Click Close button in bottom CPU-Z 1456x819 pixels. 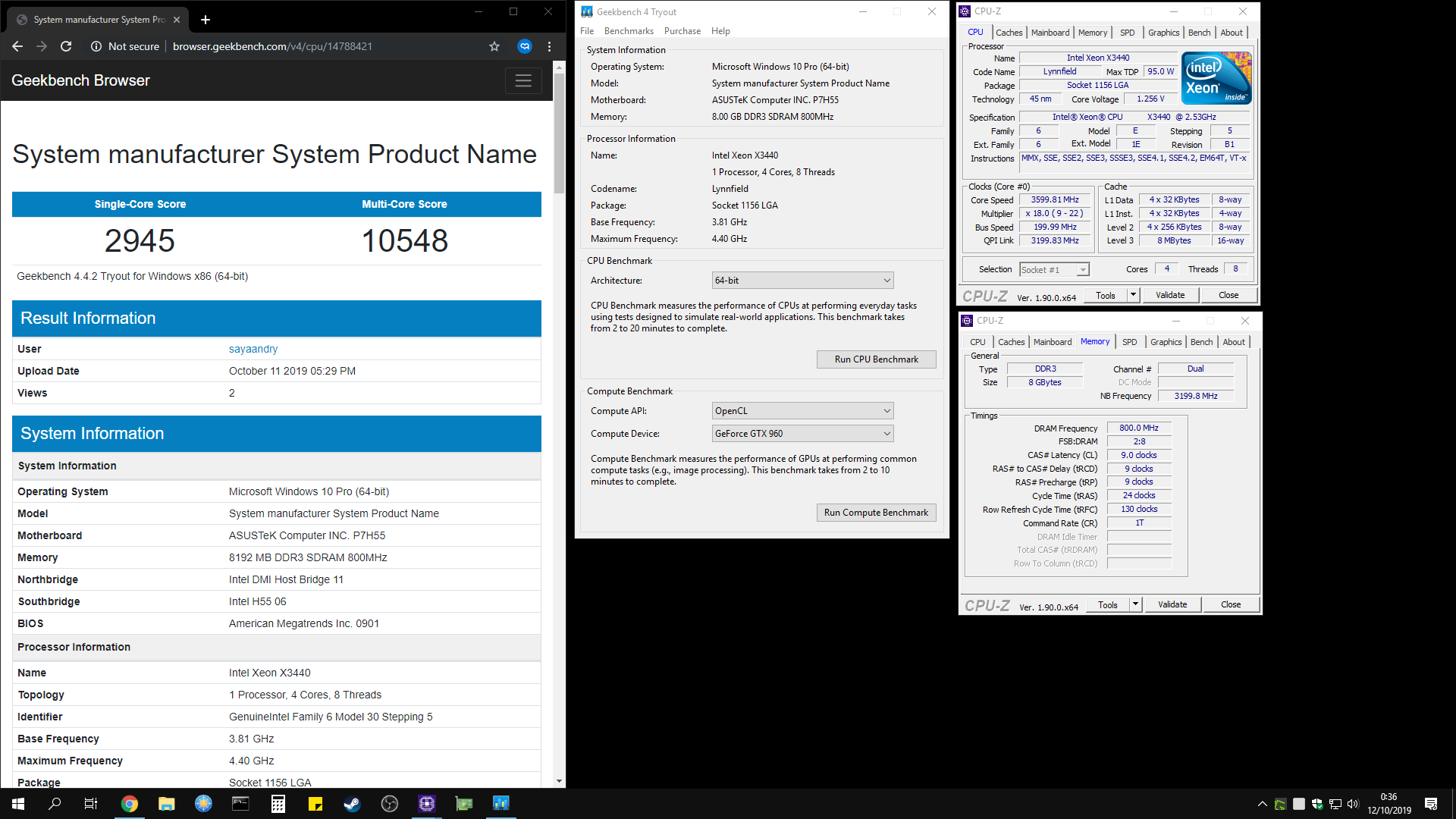pyautogui.click(x=1231, y=605)
